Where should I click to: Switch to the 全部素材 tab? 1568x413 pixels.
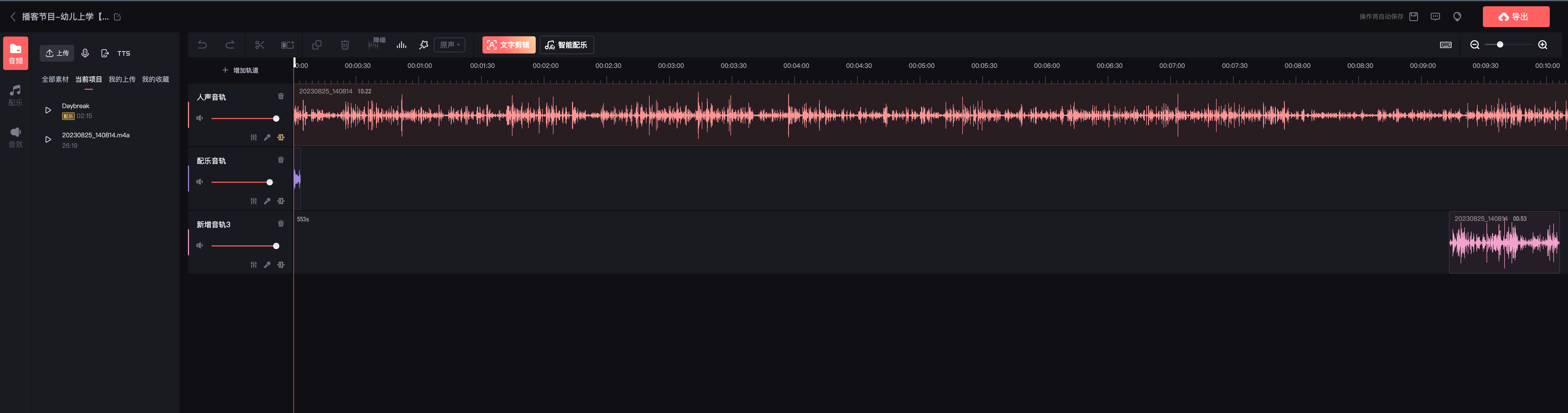pos(55,80)
